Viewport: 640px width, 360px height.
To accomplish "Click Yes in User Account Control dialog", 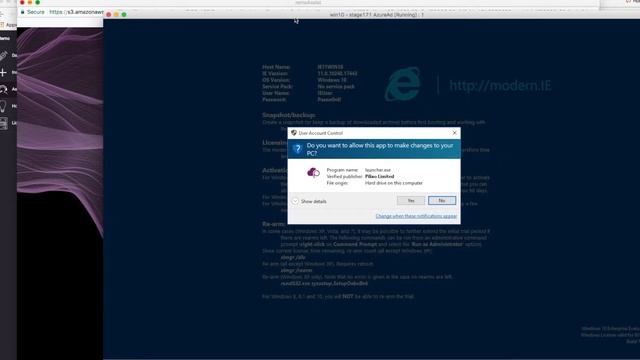I will pyautogui.click(x=411, y=200).
